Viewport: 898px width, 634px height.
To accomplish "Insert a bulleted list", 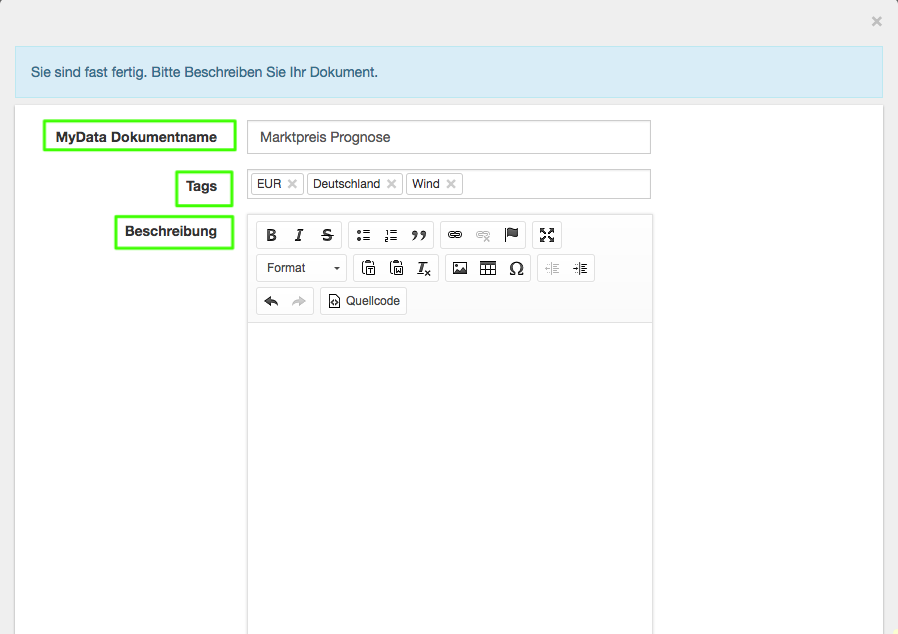I will (363, 235).
